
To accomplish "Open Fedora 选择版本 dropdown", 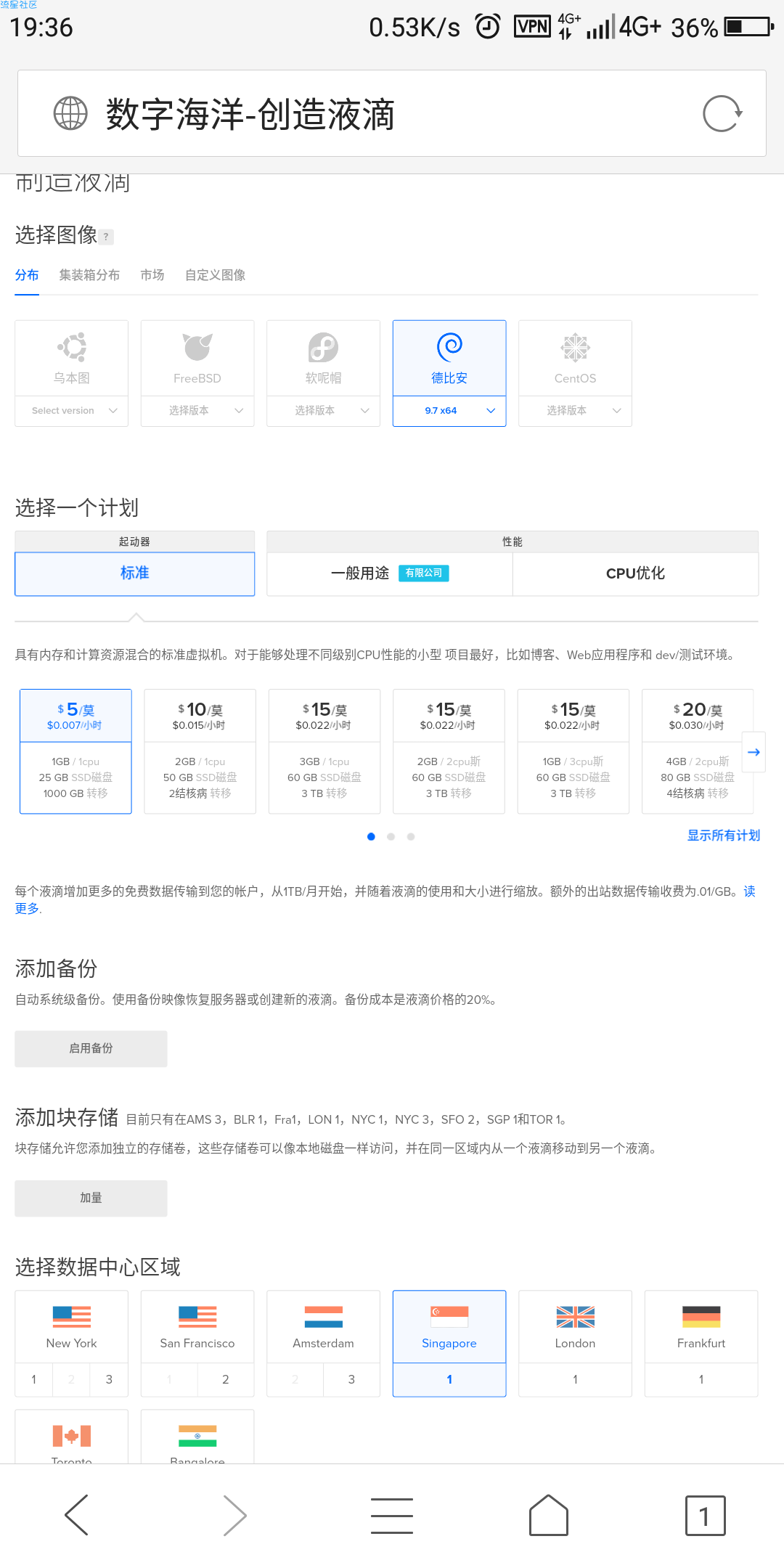I will [x=323, y=411].
